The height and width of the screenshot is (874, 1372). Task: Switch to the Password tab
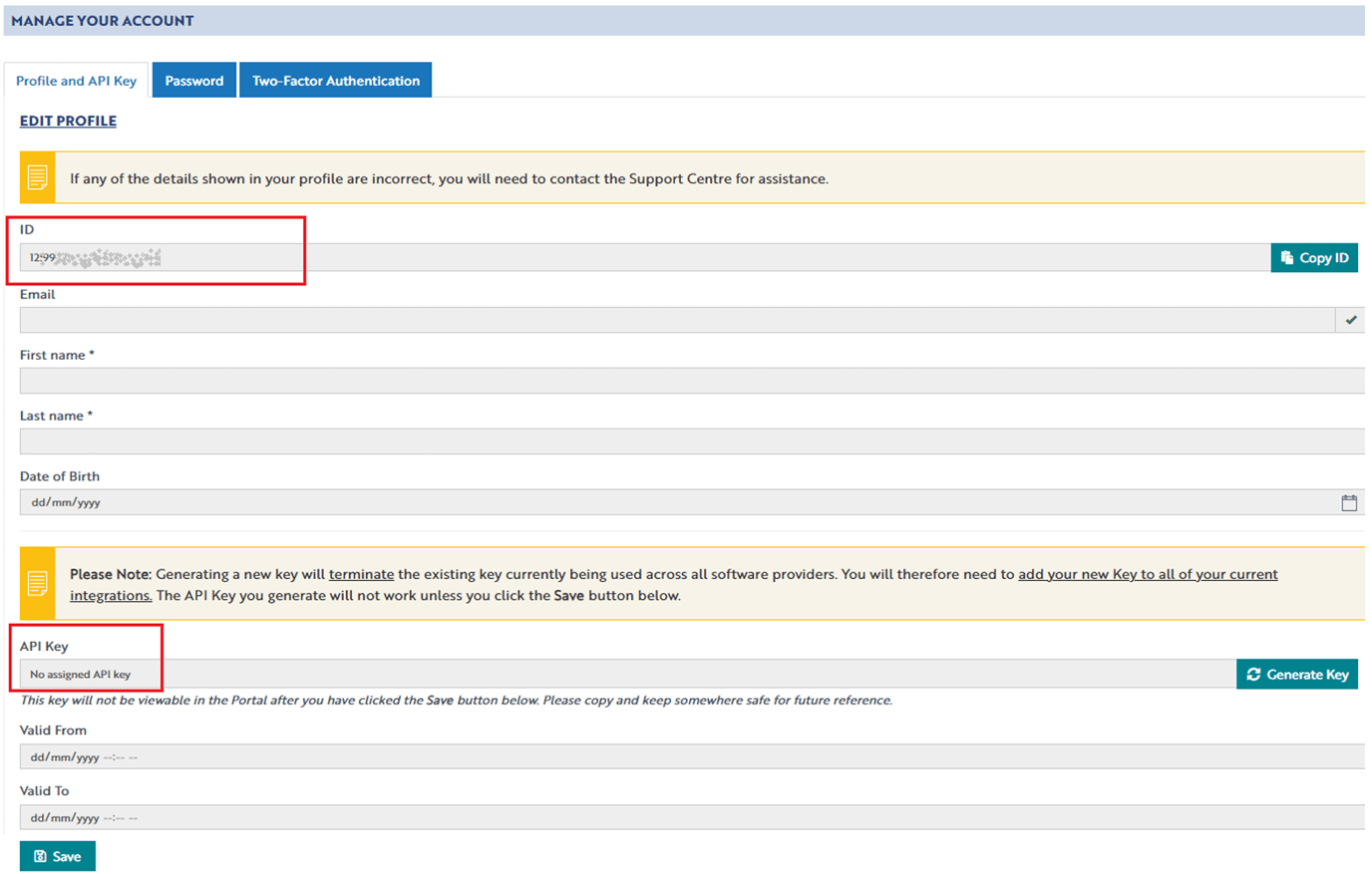pos(193,80)
